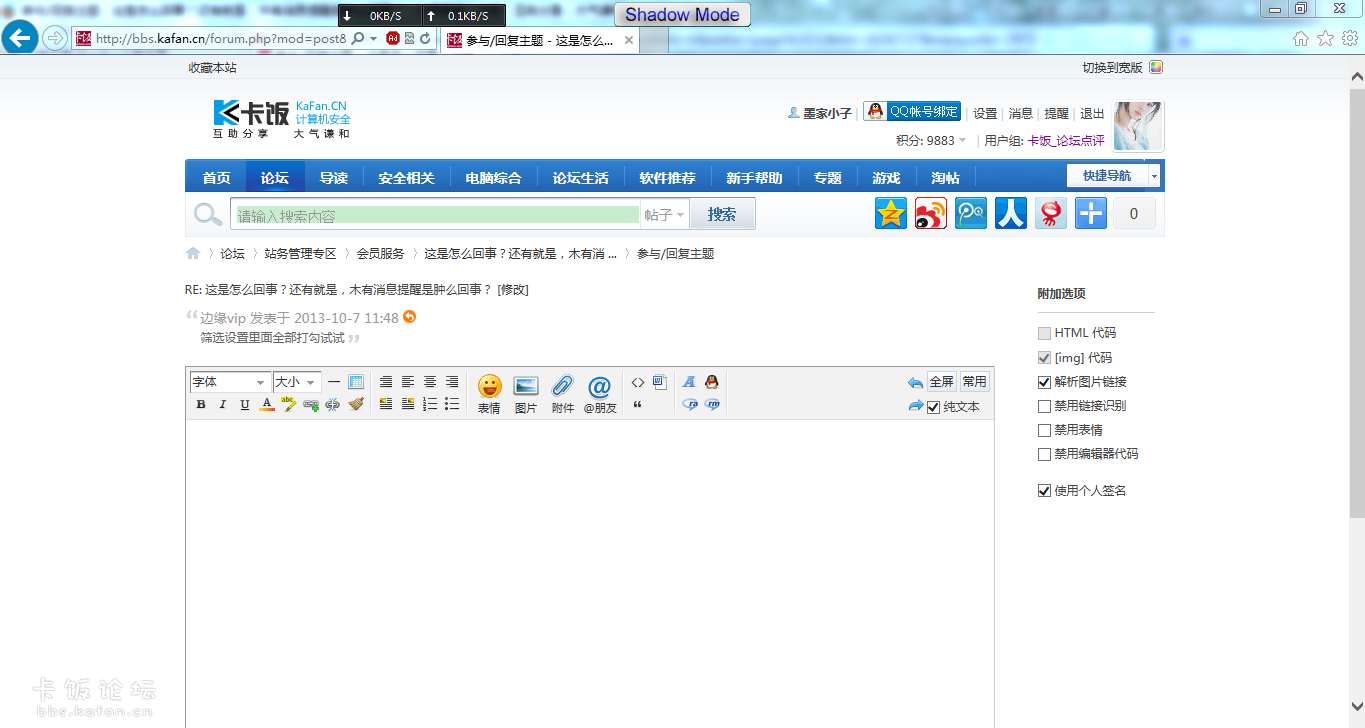Share to Renren network
Screen dimensions: 1365x728
coord(1011,213)
